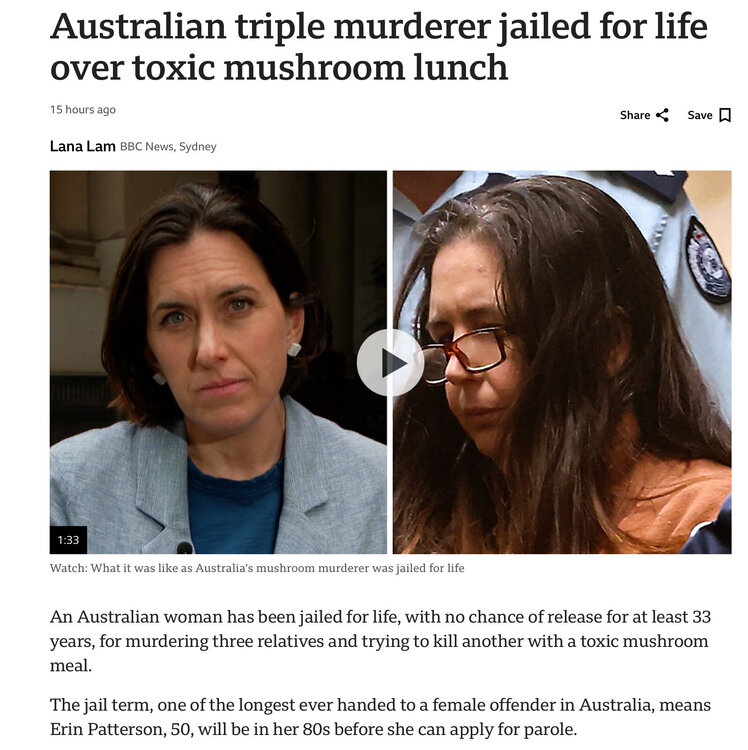Click the tortoiseshell glasses in the photo
The width and height of the screenshot is (748, 750).
click(464, 353)
